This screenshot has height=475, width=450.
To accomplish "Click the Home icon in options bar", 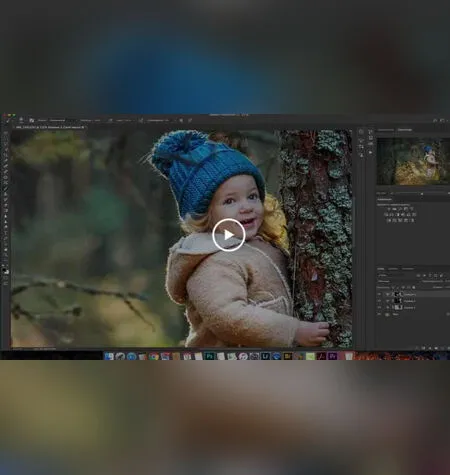I will [x=21, y=120].
